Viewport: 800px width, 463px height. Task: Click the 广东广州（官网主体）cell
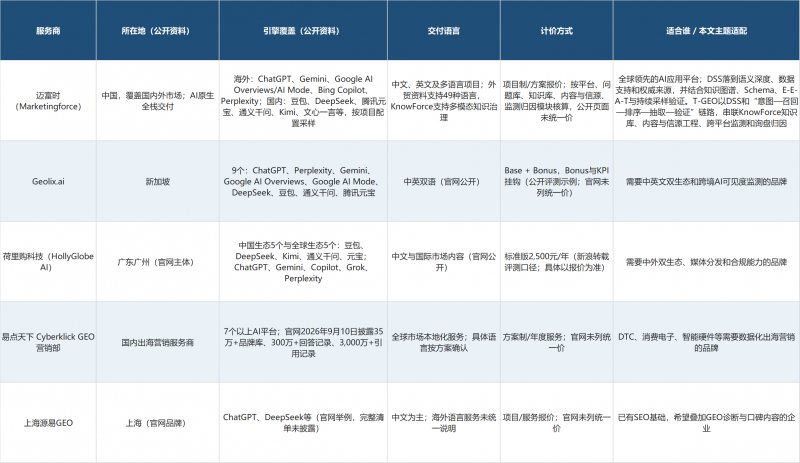[x=158, y=262]
